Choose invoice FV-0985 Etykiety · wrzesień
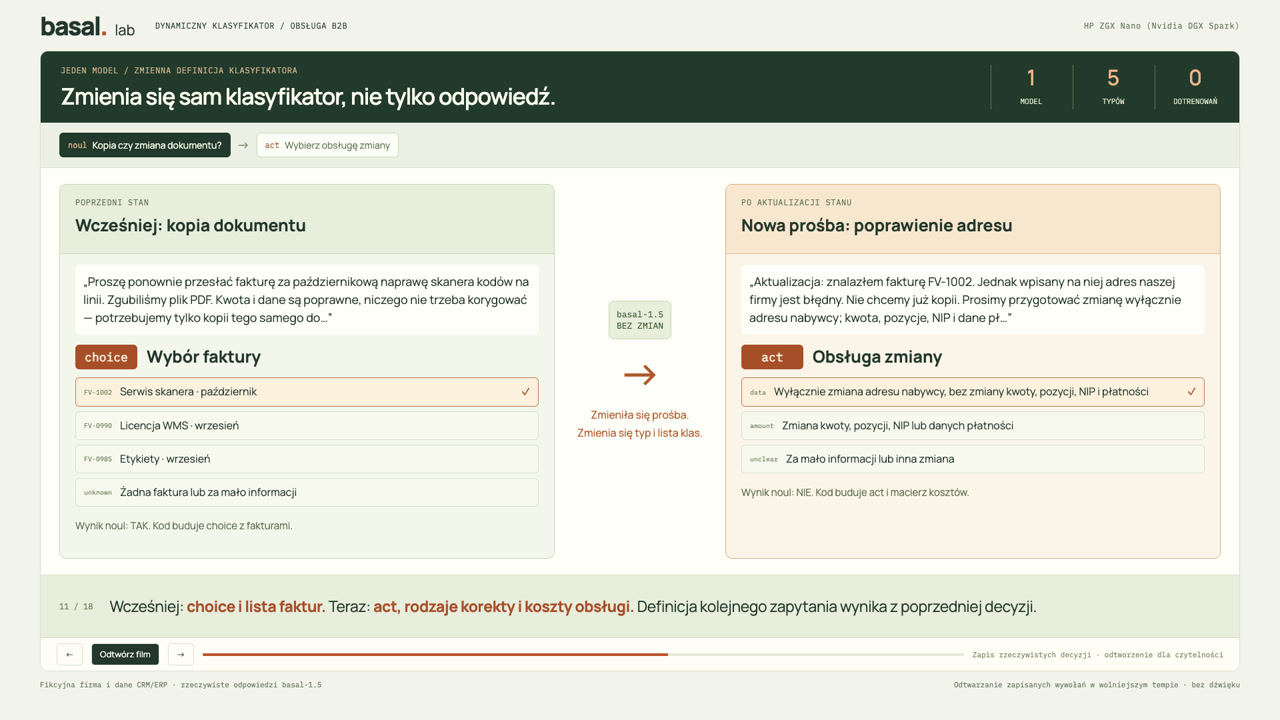 coord(307,459)
